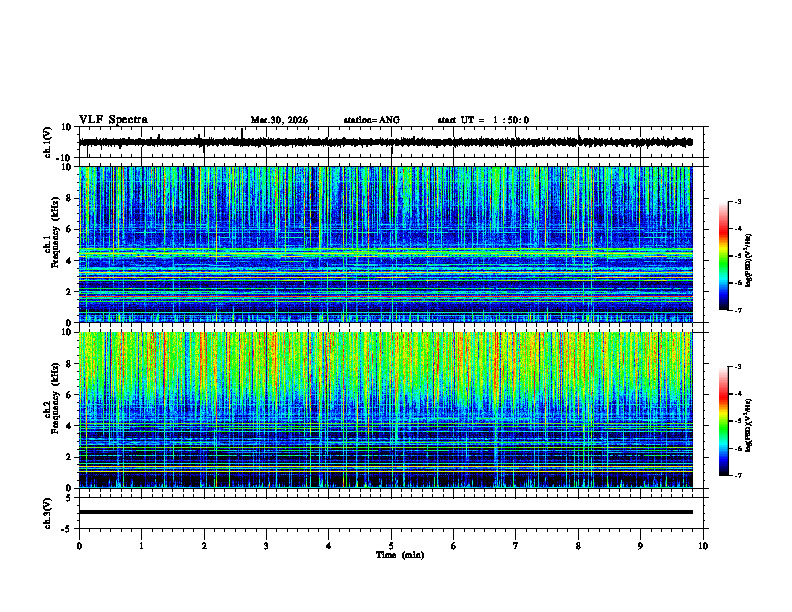Click the "Time (min)" axis label
792x612 pixels.
(400, 555)
